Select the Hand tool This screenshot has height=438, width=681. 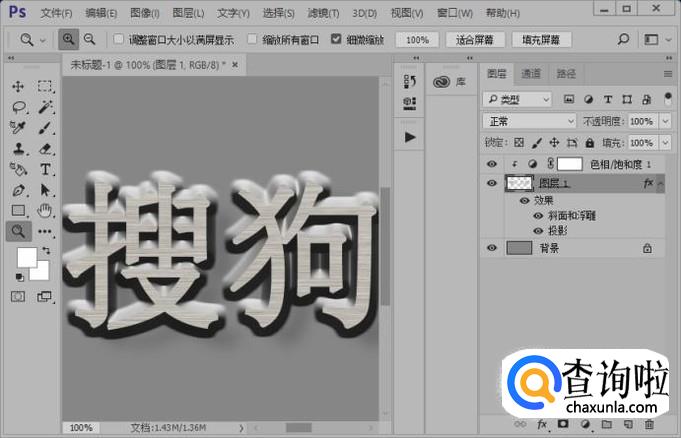coord(45,211)
